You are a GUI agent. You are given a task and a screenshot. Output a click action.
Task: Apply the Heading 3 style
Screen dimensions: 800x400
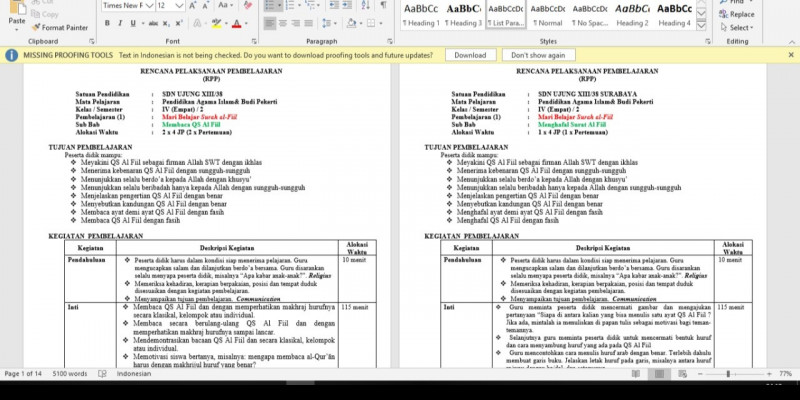coord(463,14)
